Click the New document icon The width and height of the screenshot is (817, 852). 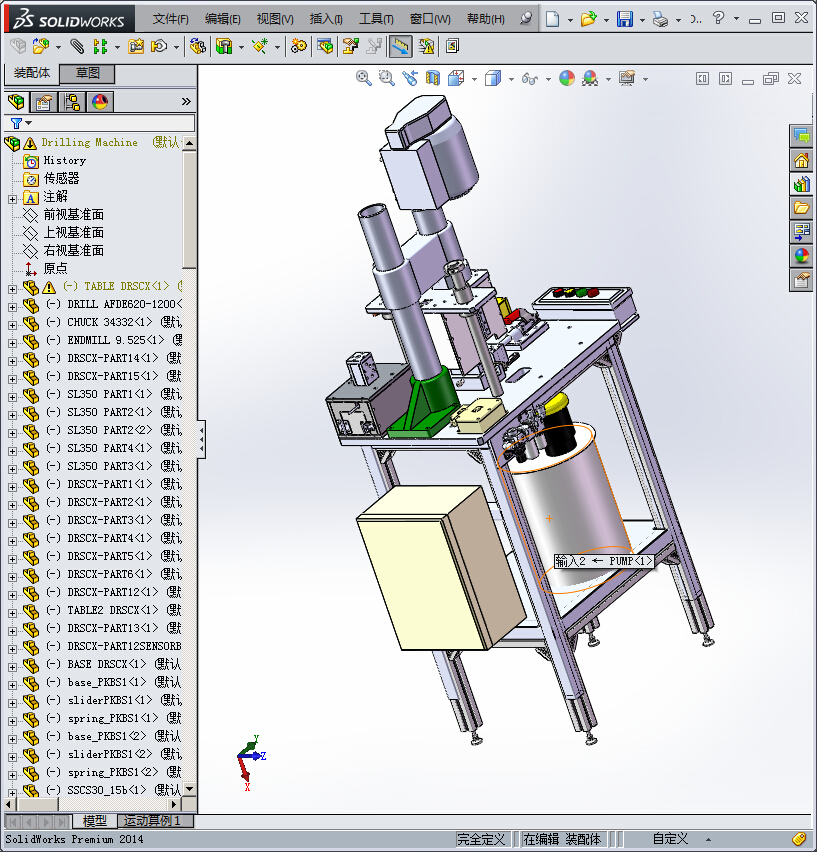click(x=552, y=19)
